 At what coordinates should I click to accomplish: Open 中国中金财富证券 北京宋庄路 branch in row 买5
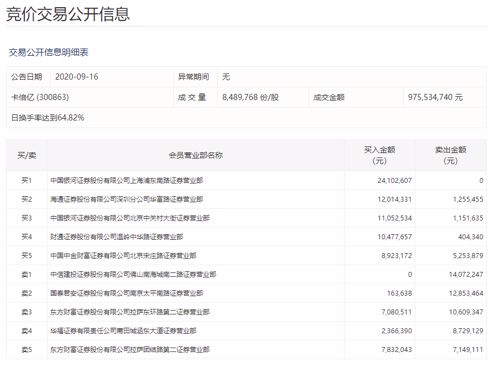pos(123,256)
